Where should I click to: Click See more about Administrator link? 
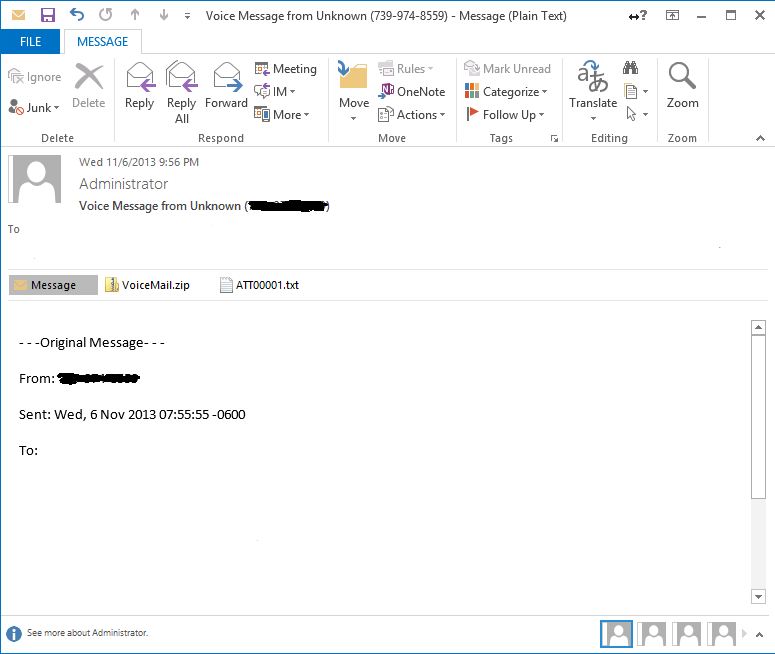[x=87, y=633]
